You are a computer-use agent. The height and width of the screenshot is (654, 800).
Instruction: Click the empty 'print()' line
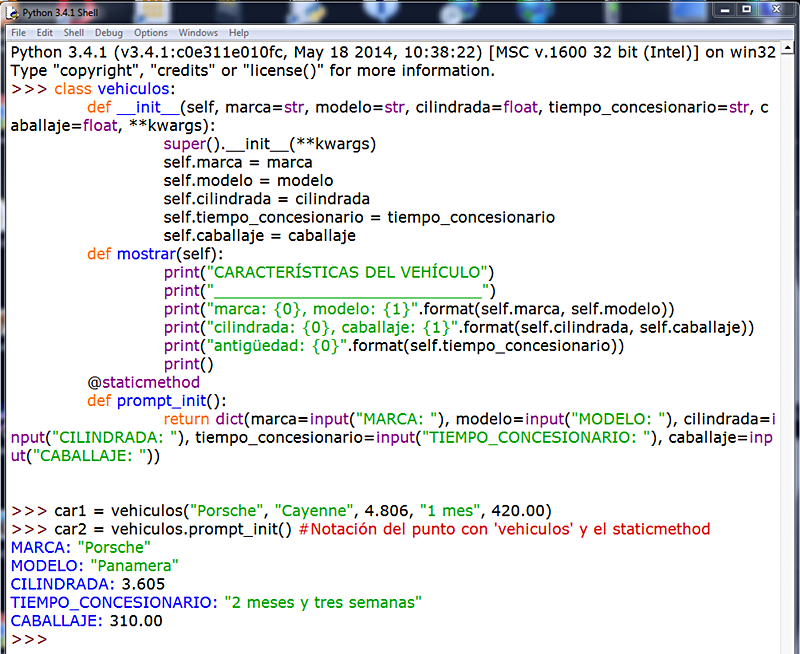click(x=188, y=364)
